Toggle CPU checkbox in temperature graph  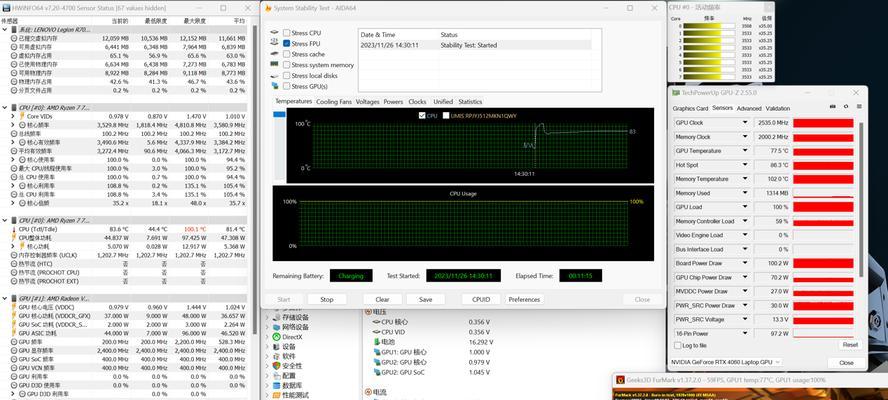point(421,116)
